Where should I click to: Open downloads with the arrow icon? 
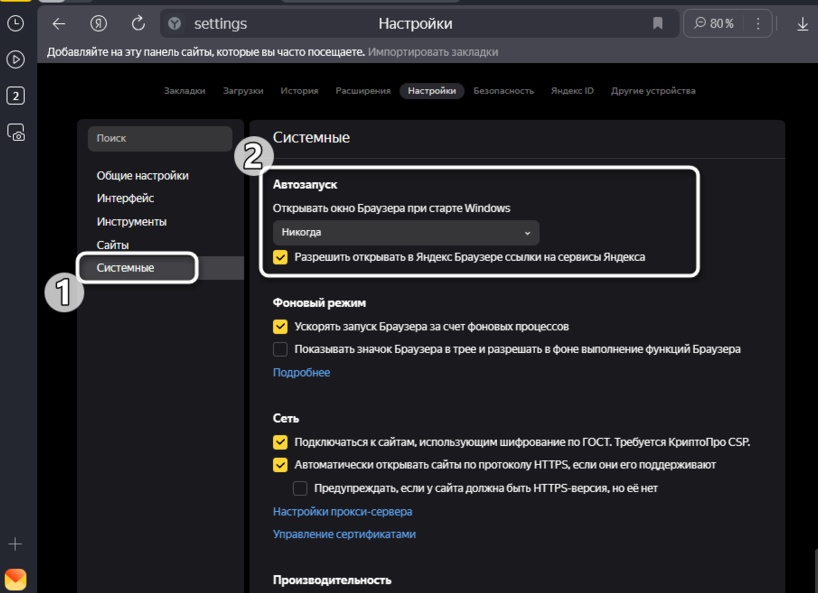tap(802, 24)
